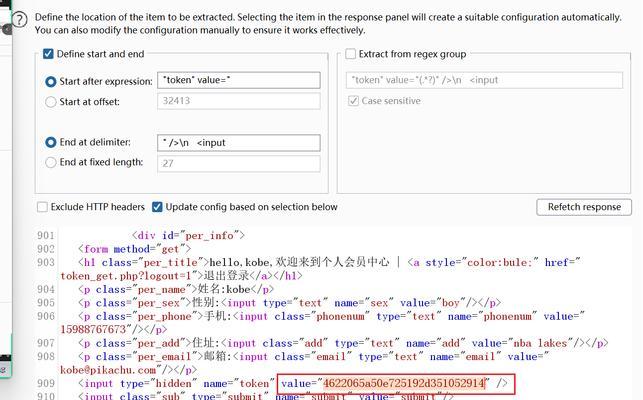Click the End at fixed length field 27

tap(239, 163)
